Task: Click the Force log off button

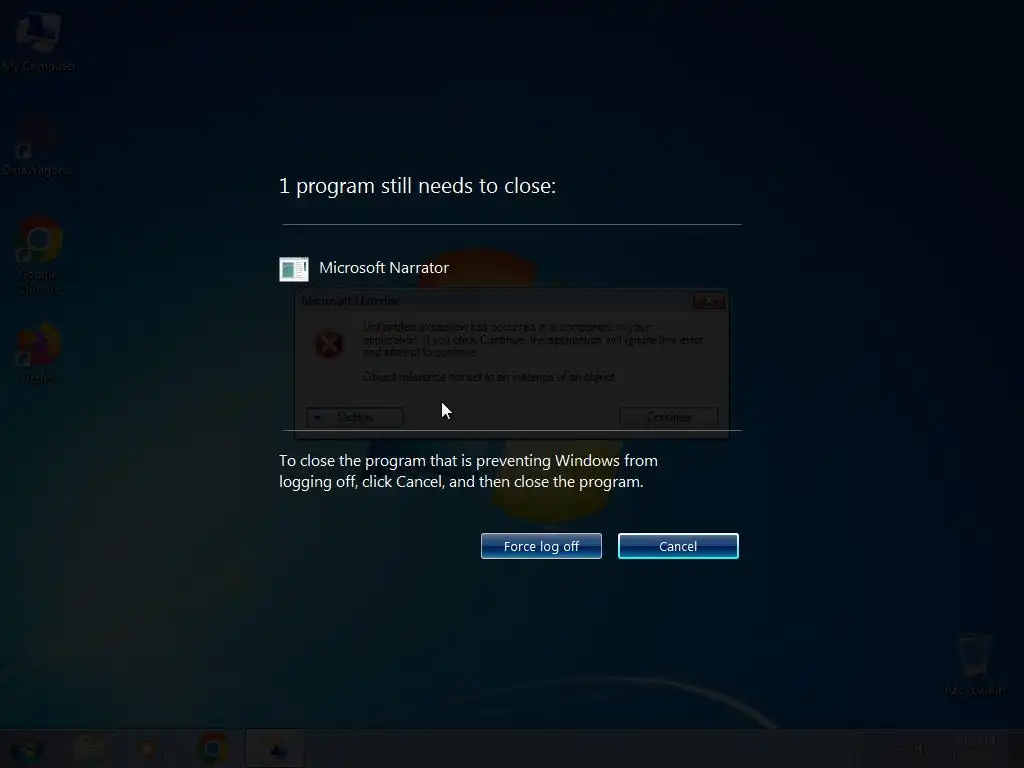Action: pos(541,546)
